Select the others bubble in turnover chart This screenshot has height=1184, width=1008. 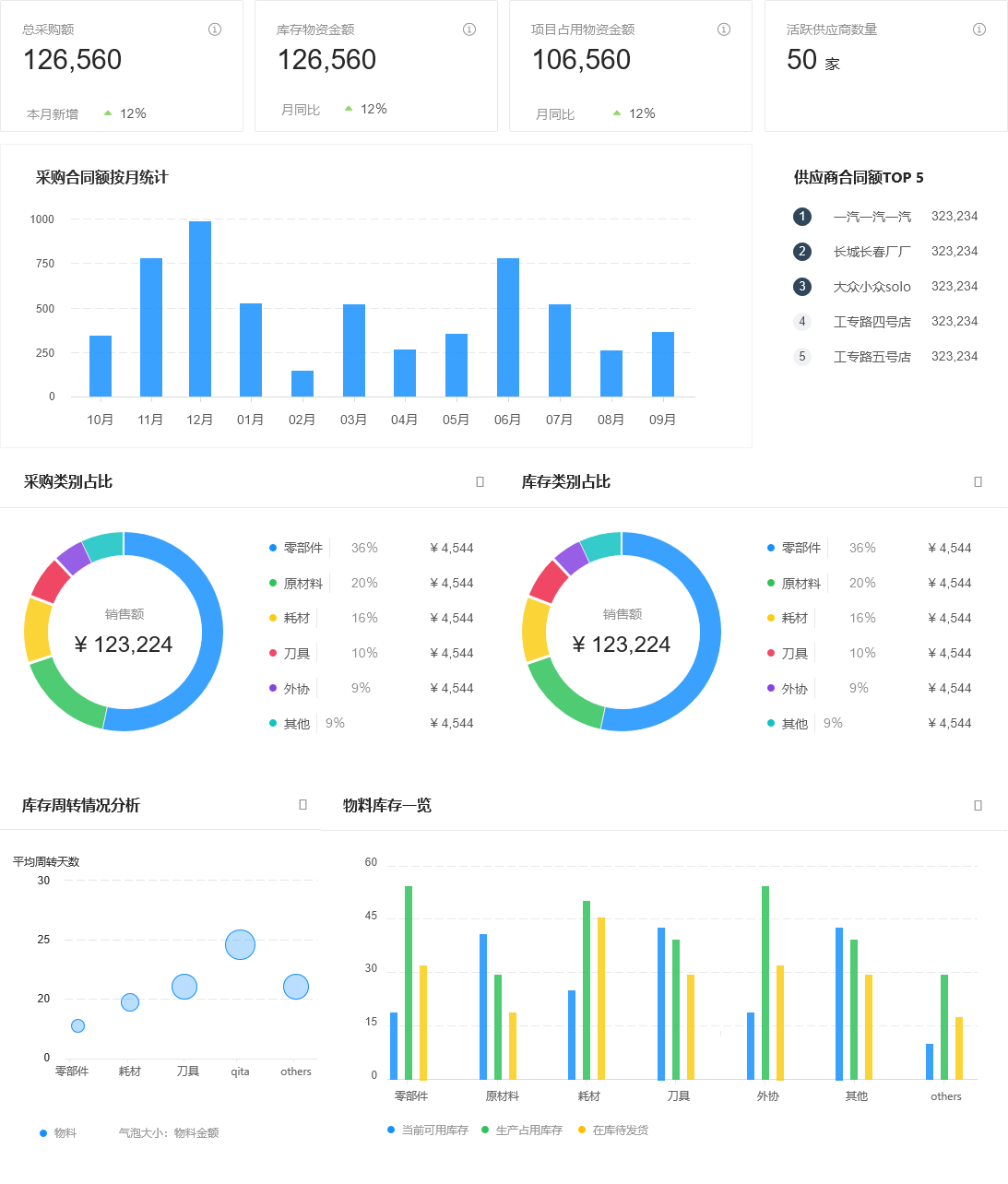[296, 987]
